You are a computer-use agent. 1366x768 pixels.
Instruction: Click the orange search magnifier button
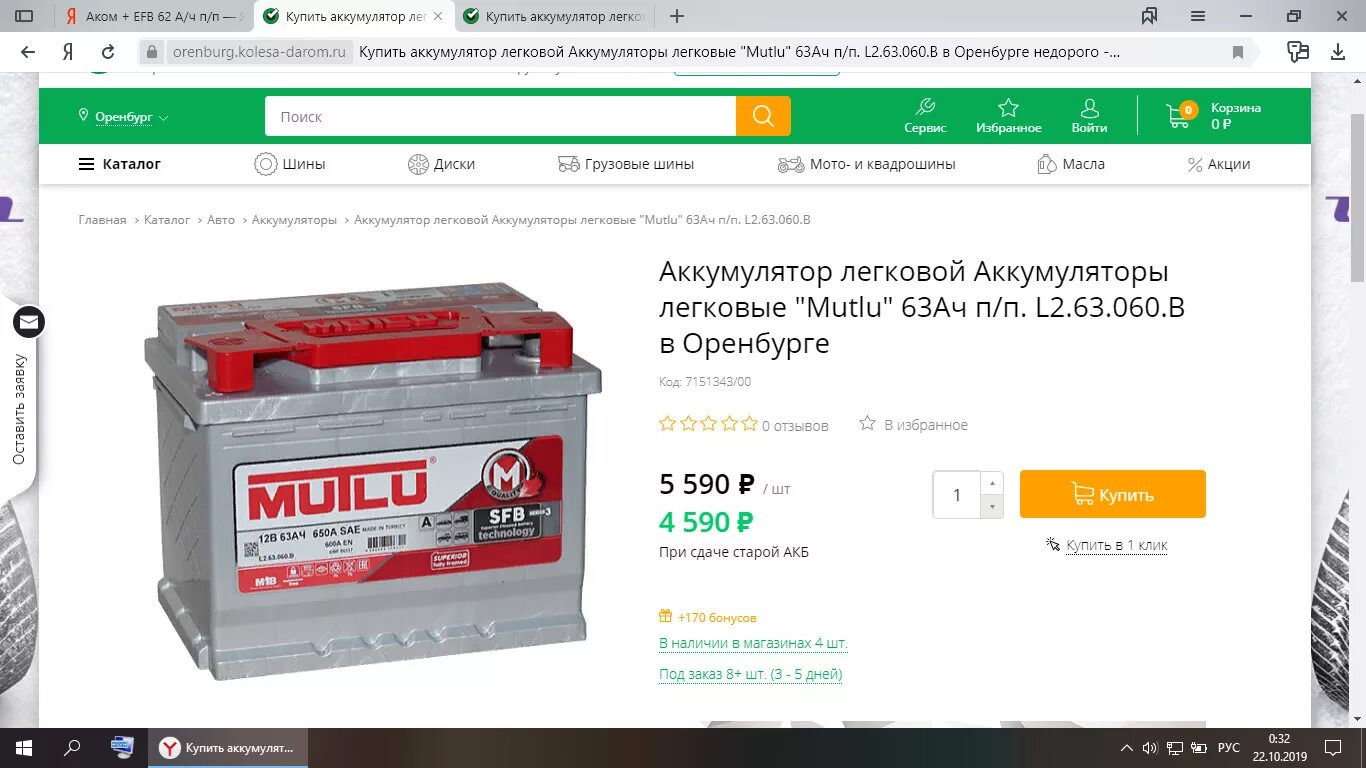763,116
